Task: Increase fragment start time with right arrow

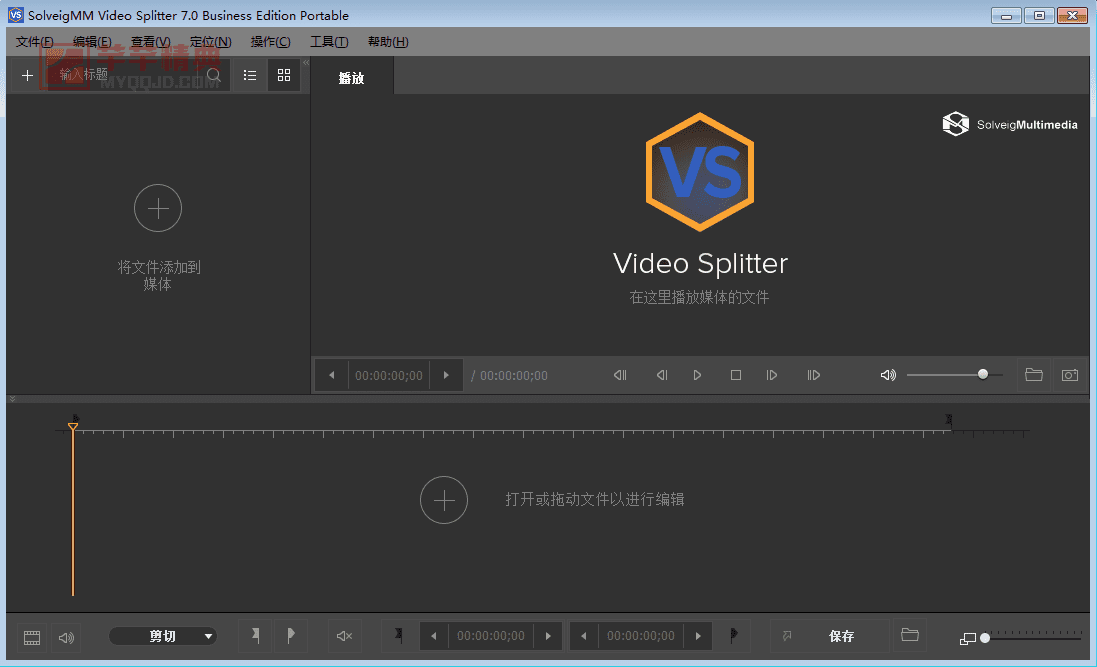Action: [548, 636]
